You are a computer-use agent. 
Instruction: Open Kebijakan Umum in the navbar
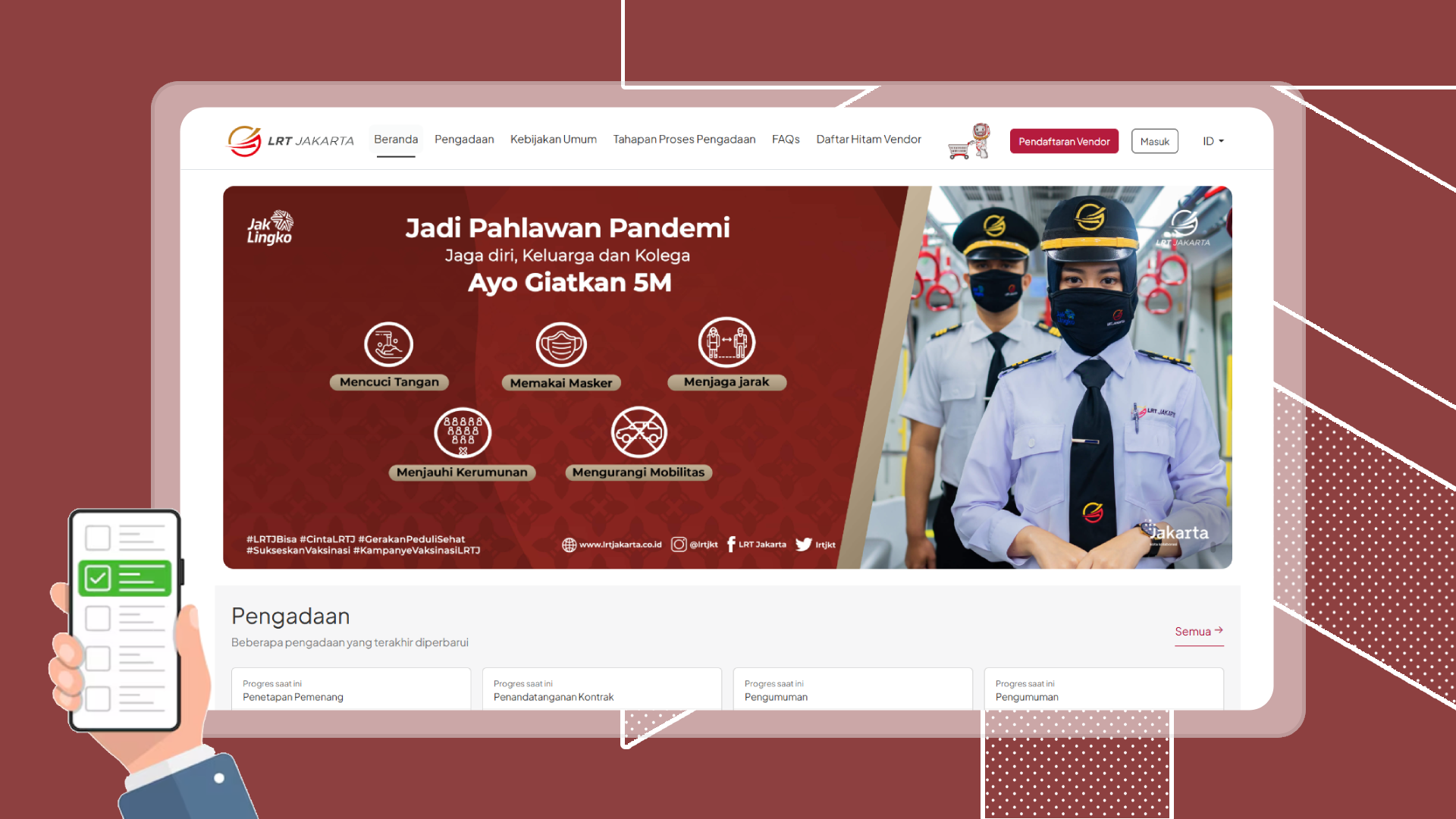tap(554, 140)
